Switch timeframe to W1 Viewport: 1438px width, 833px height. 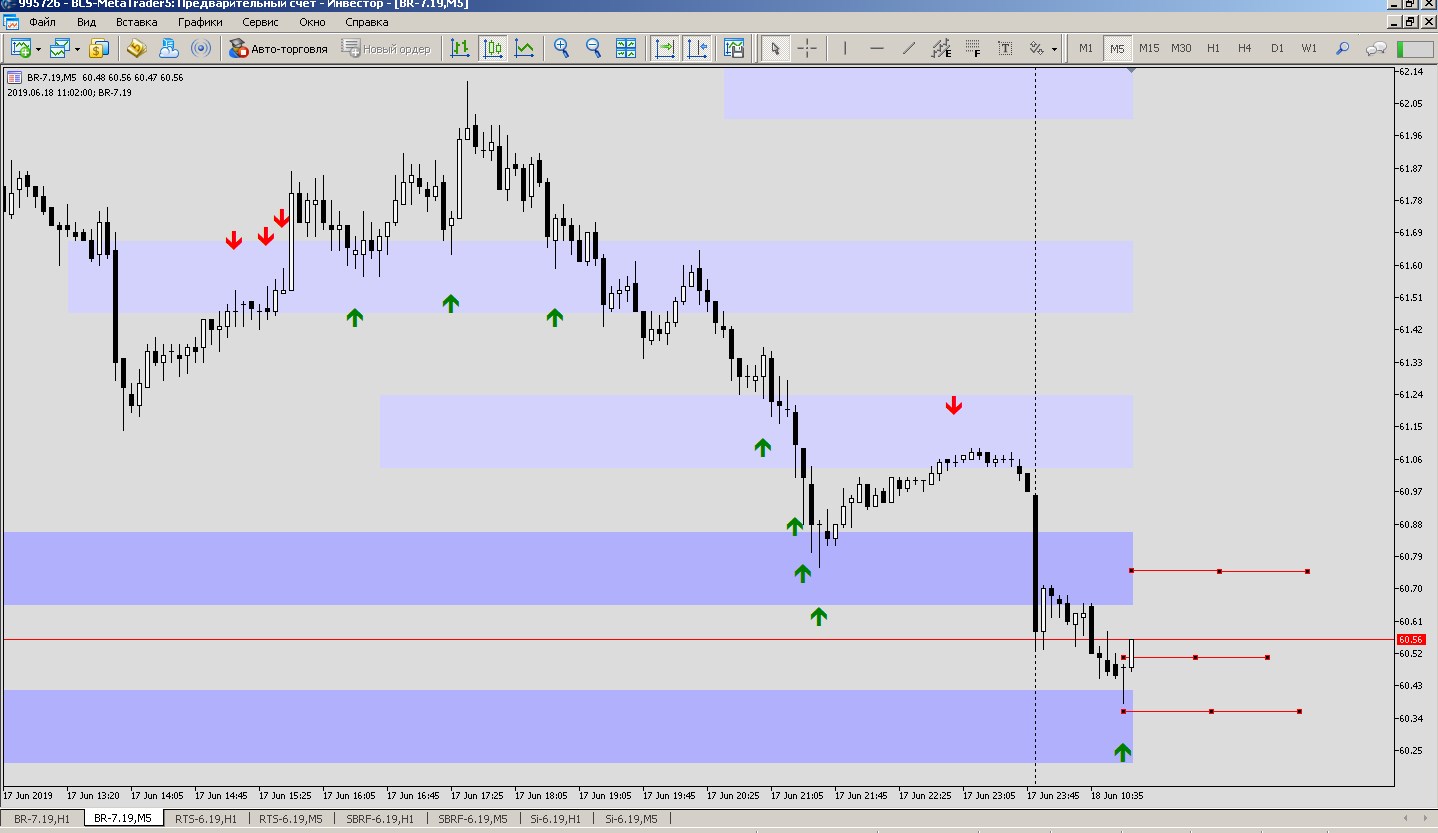tap(1309, 48)
